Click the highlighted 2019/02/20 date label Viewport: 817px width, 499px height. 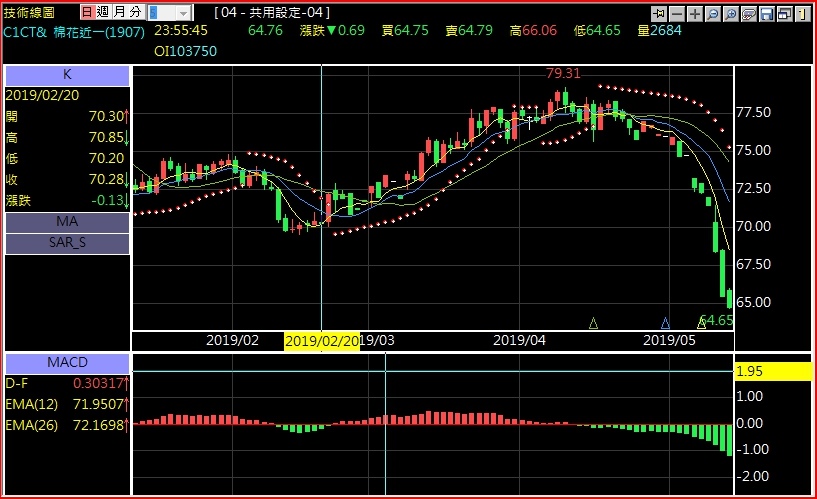(x=322, y=341)
